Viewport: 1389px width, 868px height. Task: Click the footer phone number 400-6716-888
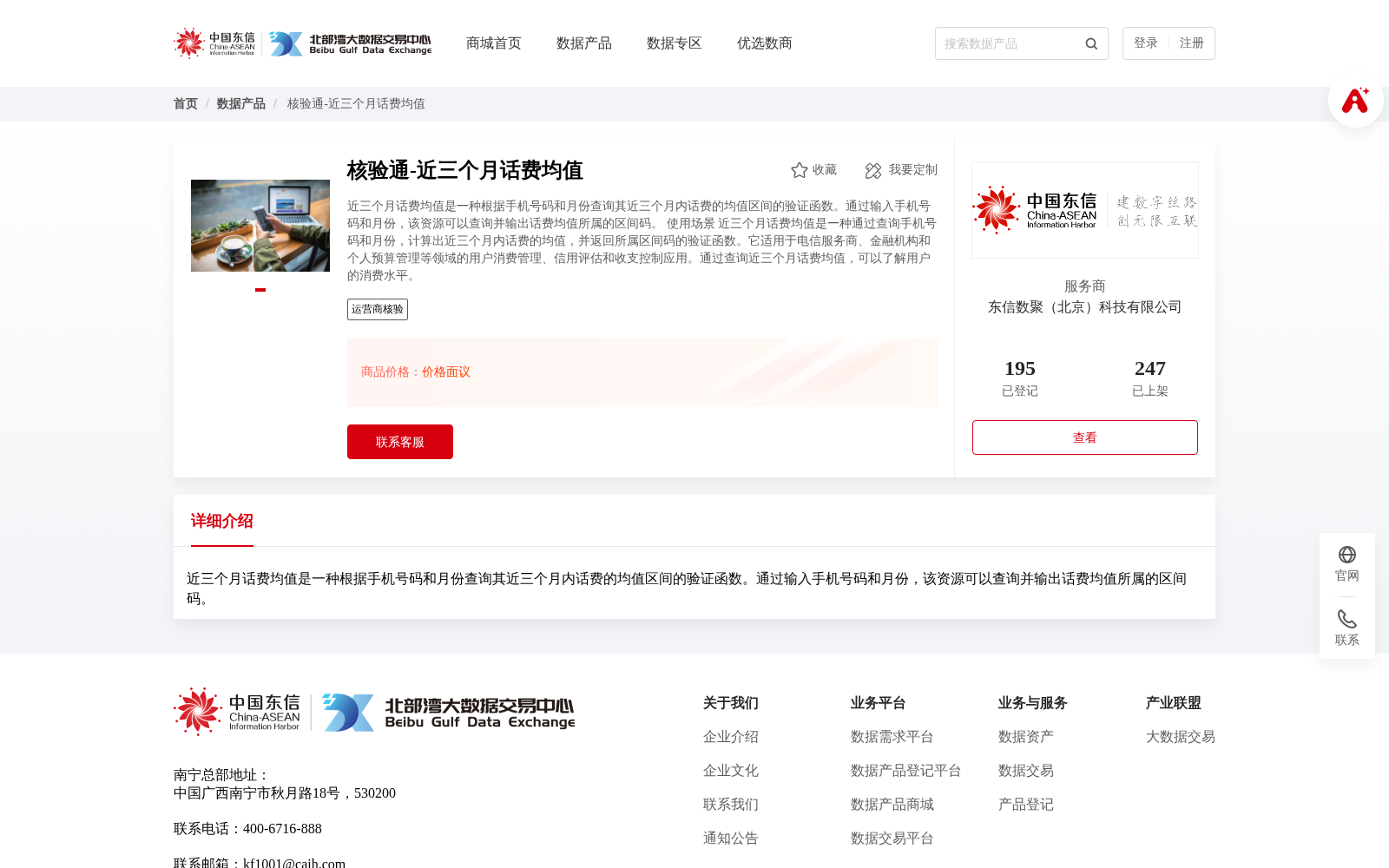[x=282, y=829]
